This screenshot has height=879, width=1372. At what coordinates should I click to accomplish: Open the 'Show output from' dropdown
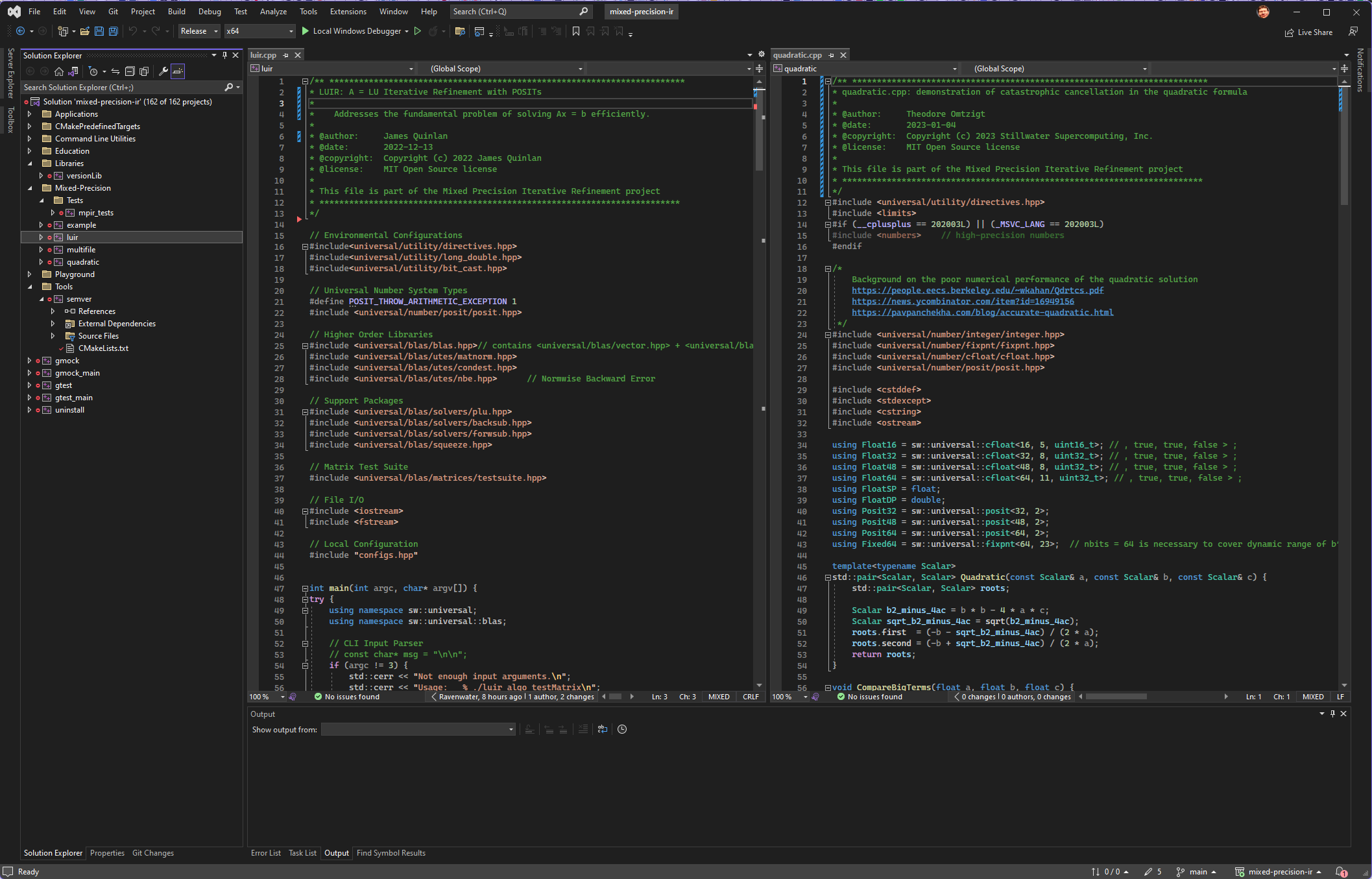(x=418, y=730)
